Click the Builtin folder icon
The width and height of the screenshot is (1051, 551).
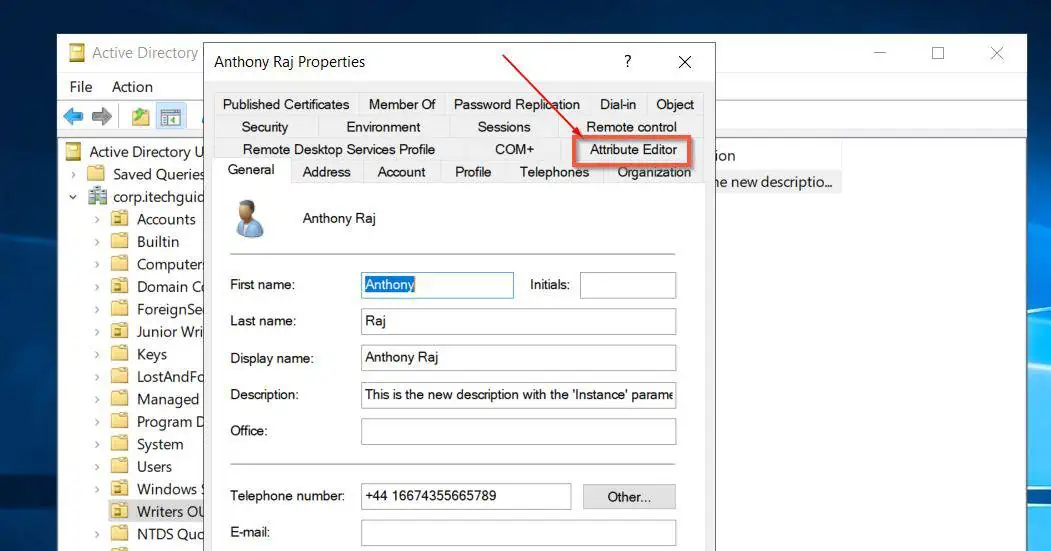[x=119, y=241]
